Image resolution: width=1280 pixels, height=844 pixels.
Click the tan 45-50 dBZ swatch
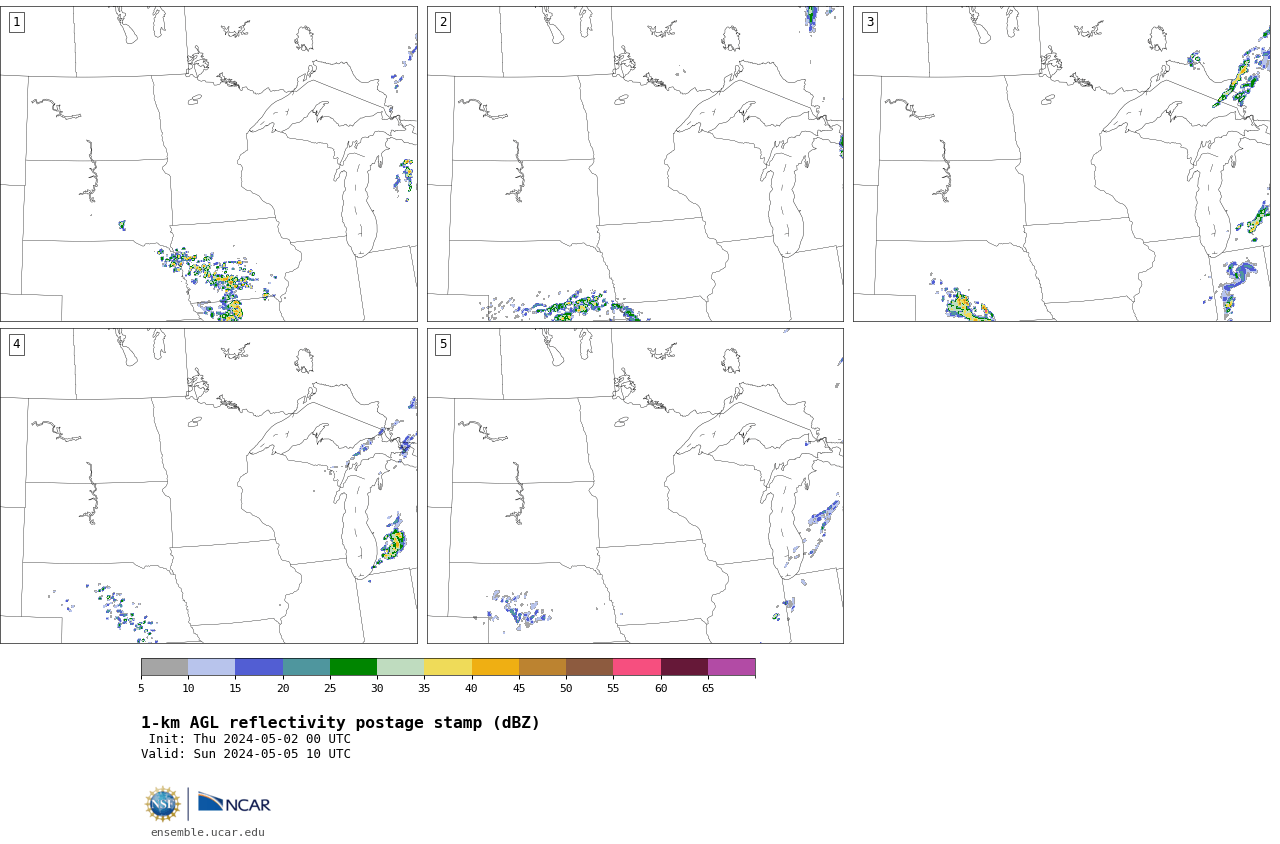click(542, 667)
